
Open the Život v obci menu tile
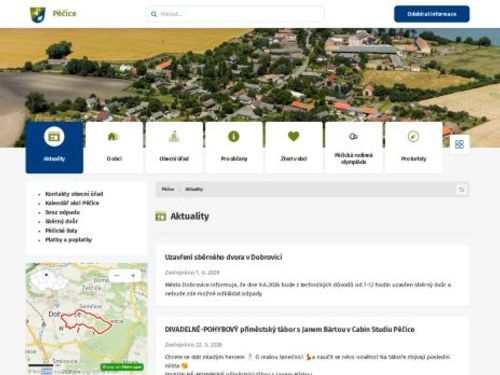coord(294,147)
